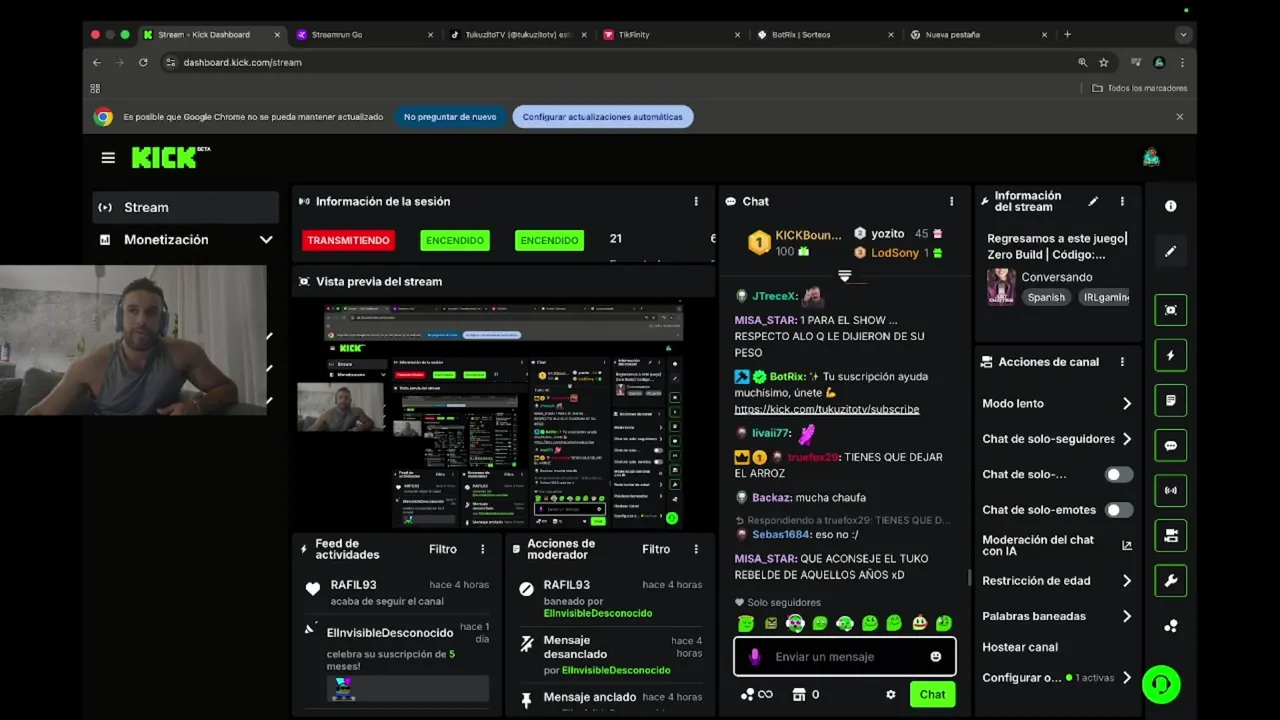Dismiss the Chrome update notification bar
The width and height of the screenshot is (1280, 720).
(1179, 117)
